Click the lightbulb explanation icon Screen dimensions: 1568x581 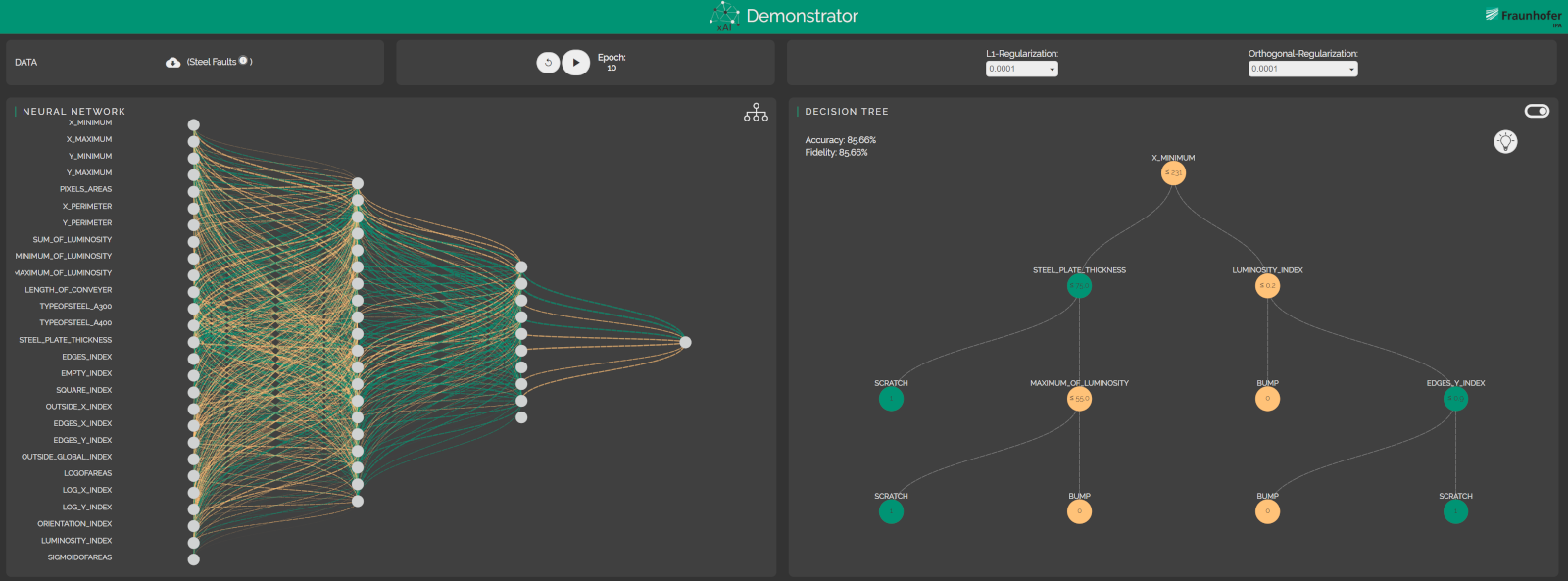coord(1505,142)
